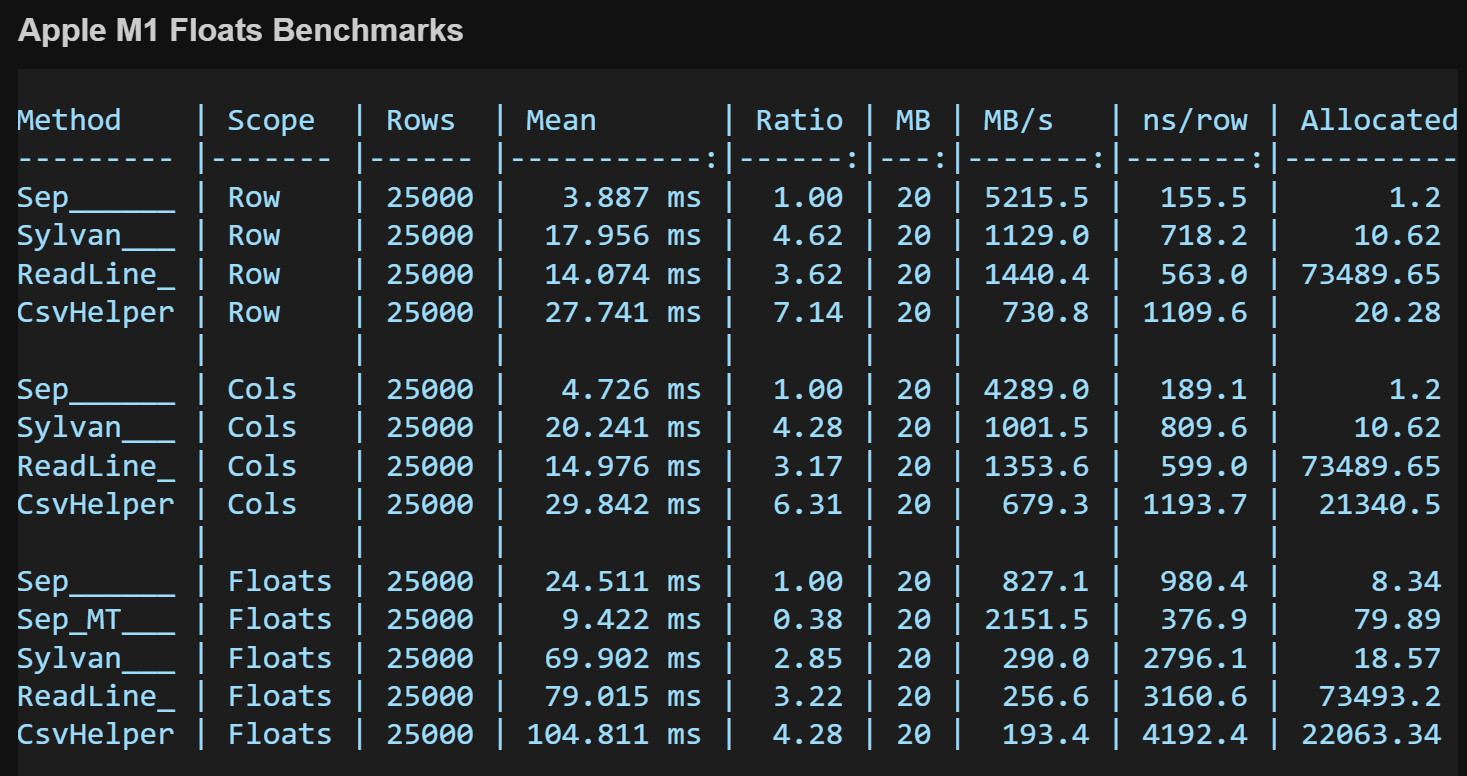Click the MB/s value '5215.5'

pyautogui.click(x=1036, y=197)
